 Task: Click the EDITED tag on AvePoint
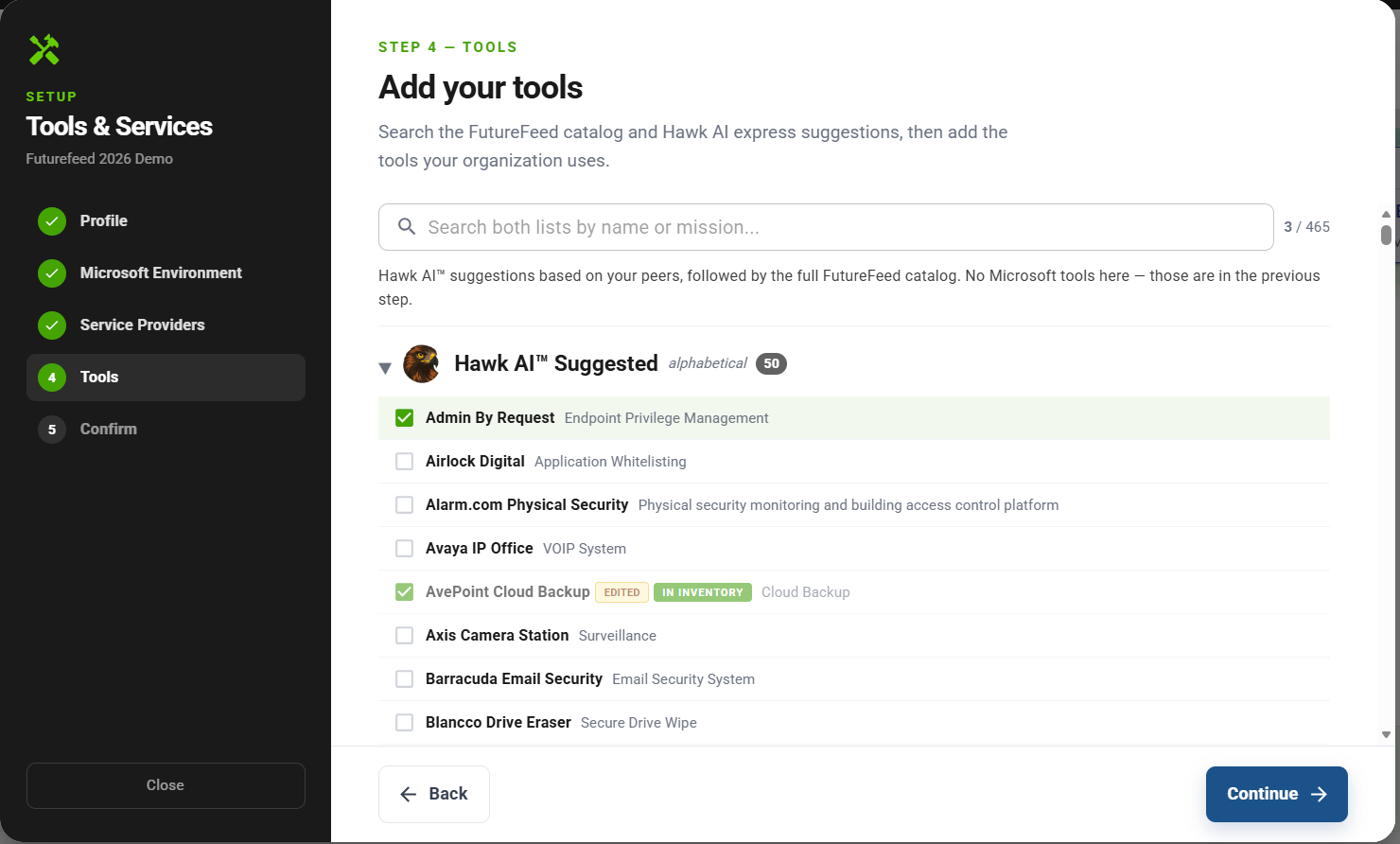click(621, 592)
